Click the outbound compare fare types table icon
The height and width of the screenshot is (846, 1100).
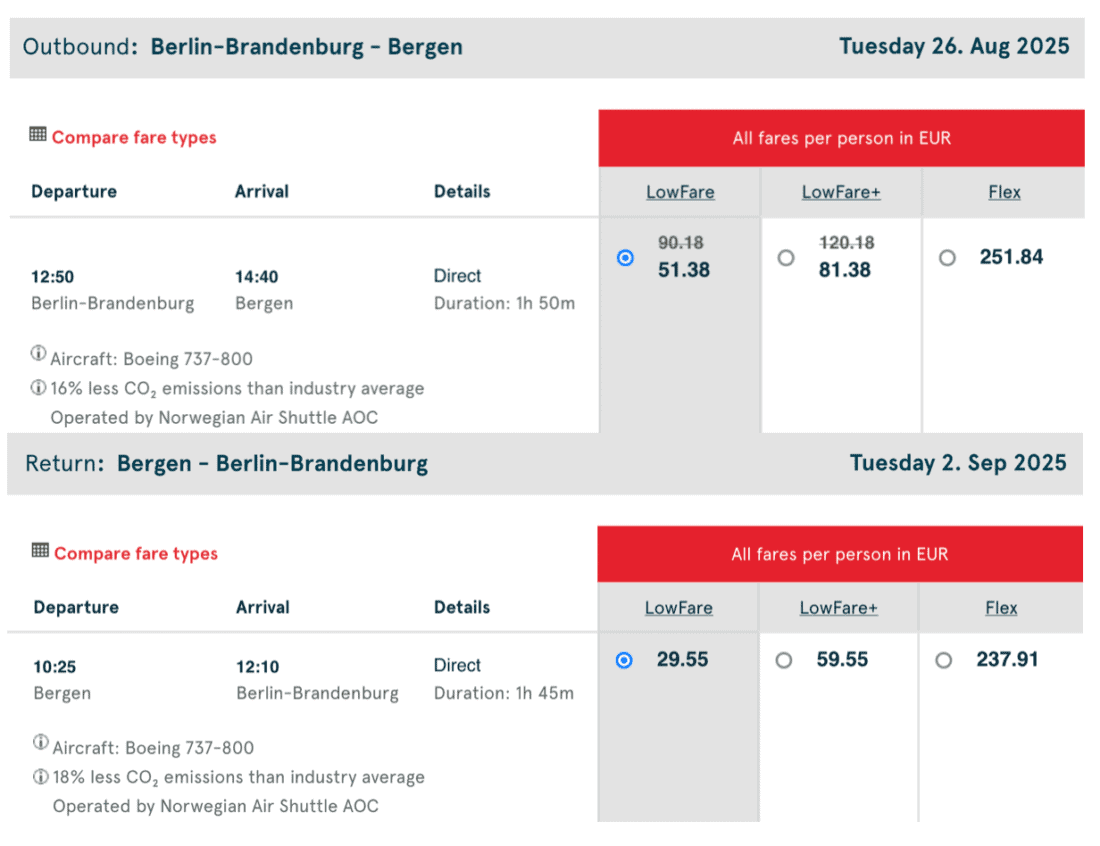(x=38, y=134)
